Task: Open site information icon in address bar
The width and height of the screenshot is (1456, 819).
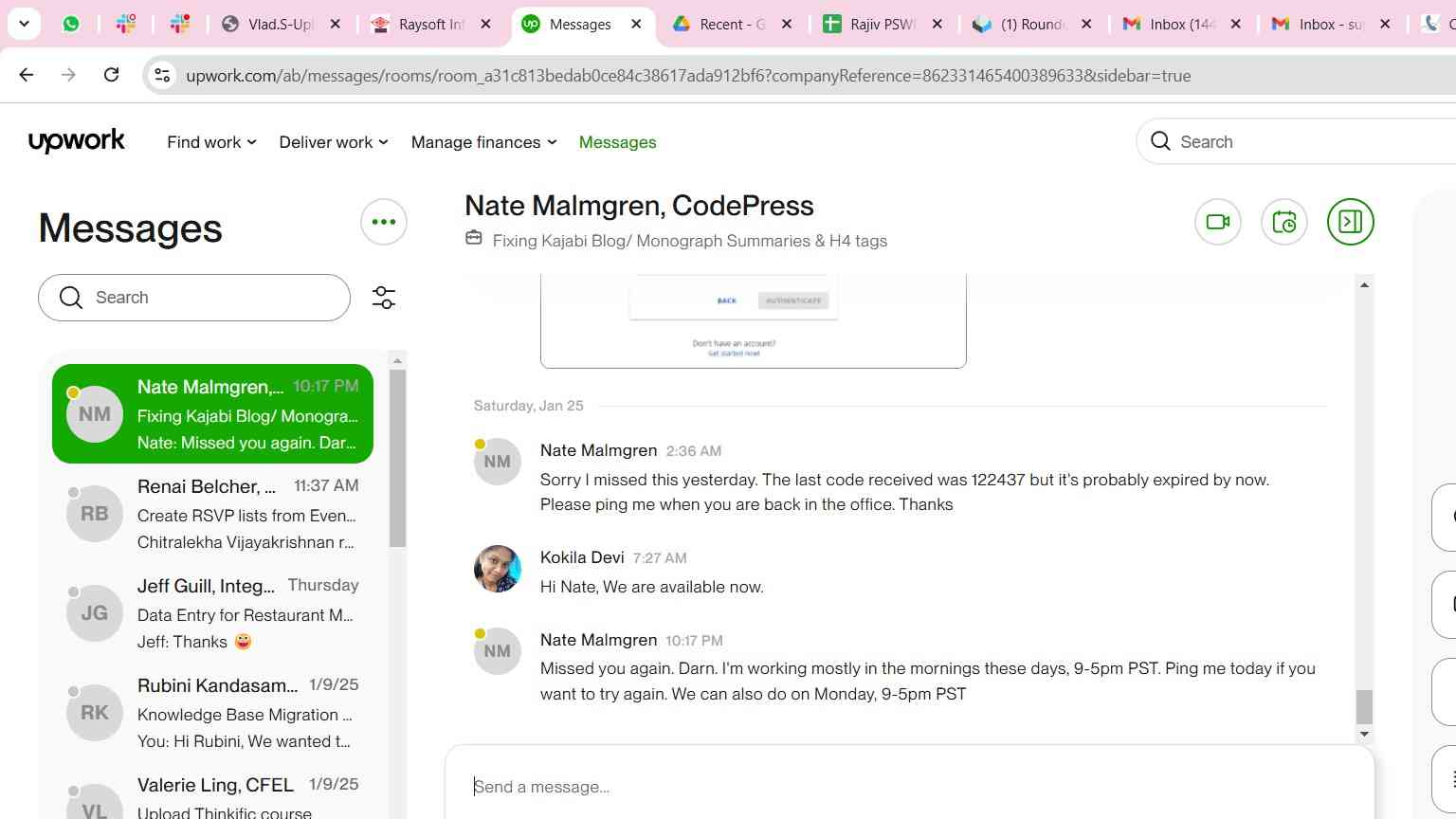Action: tap(163, 75)
